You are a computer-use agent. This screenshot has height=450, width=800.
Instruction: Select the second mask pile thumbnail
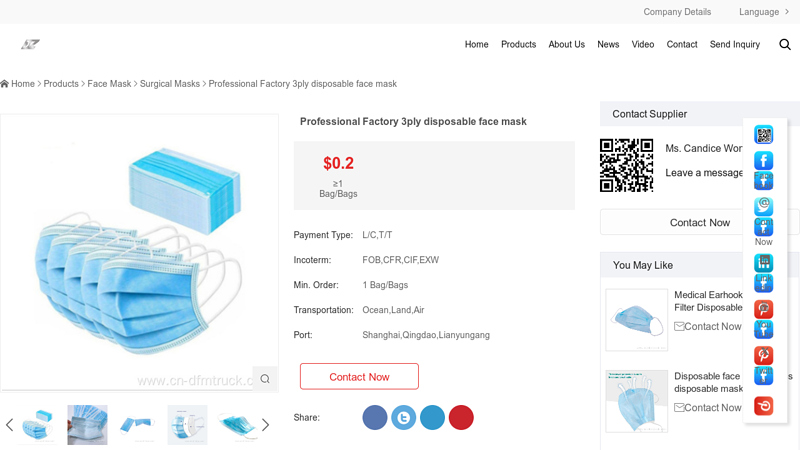(x=87, y=425)
